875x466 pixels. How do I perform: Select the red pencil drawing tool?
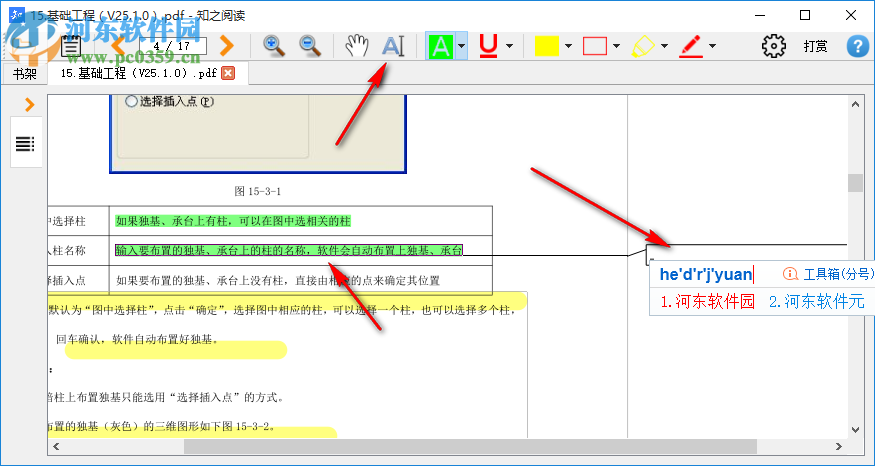coord(691,46)
